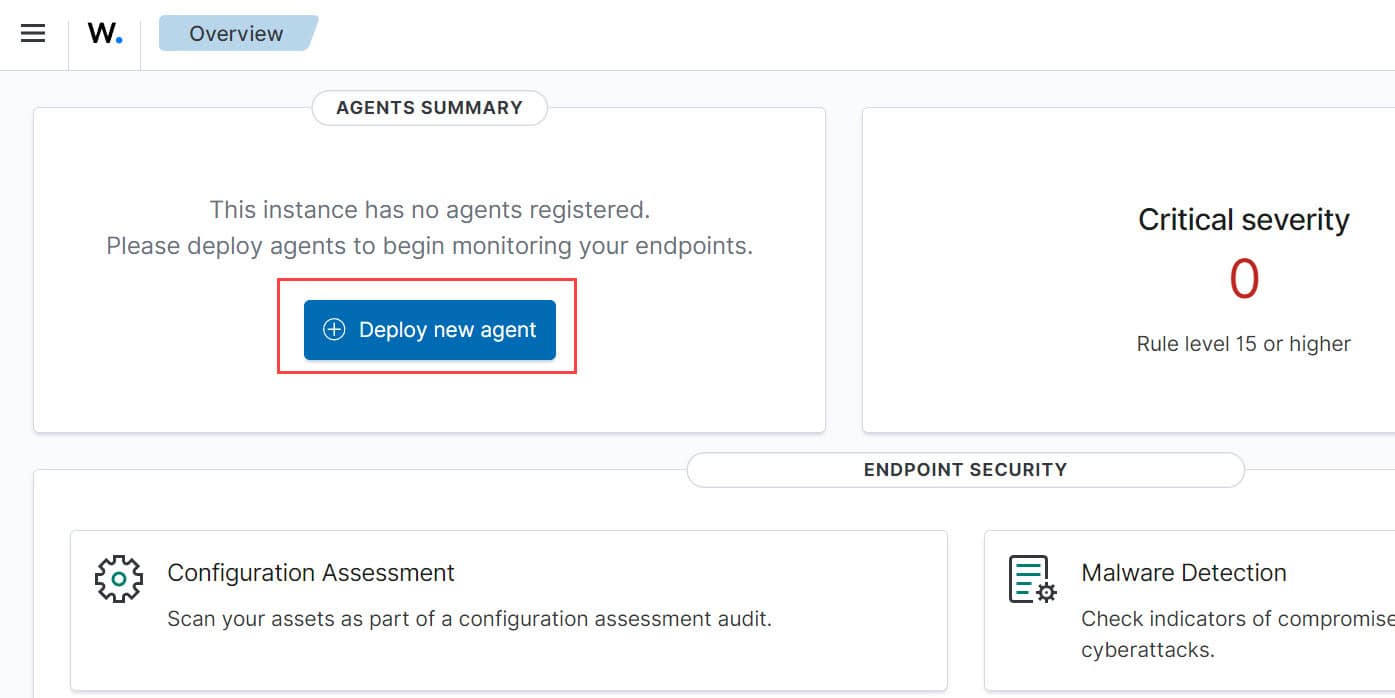Click the ENDPOINT SECURITY section label
The image size is (1395, 698).
[x=965, y=470]
